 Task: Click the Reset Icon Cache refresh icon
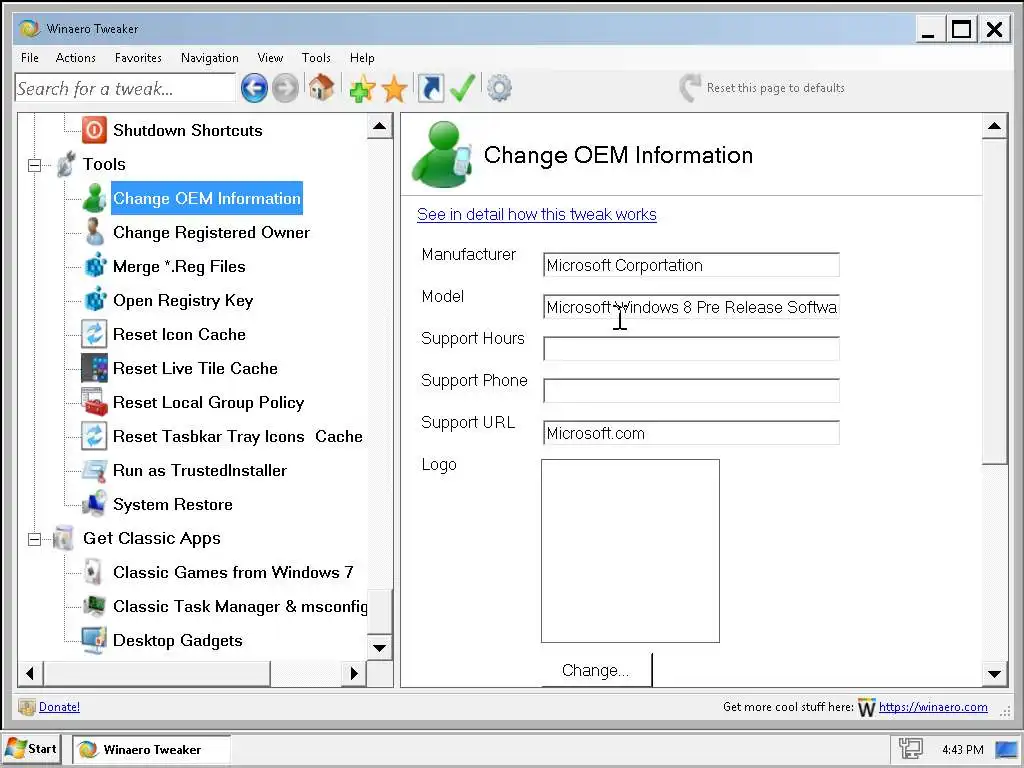pyautogui.click(x=94, y=334)
